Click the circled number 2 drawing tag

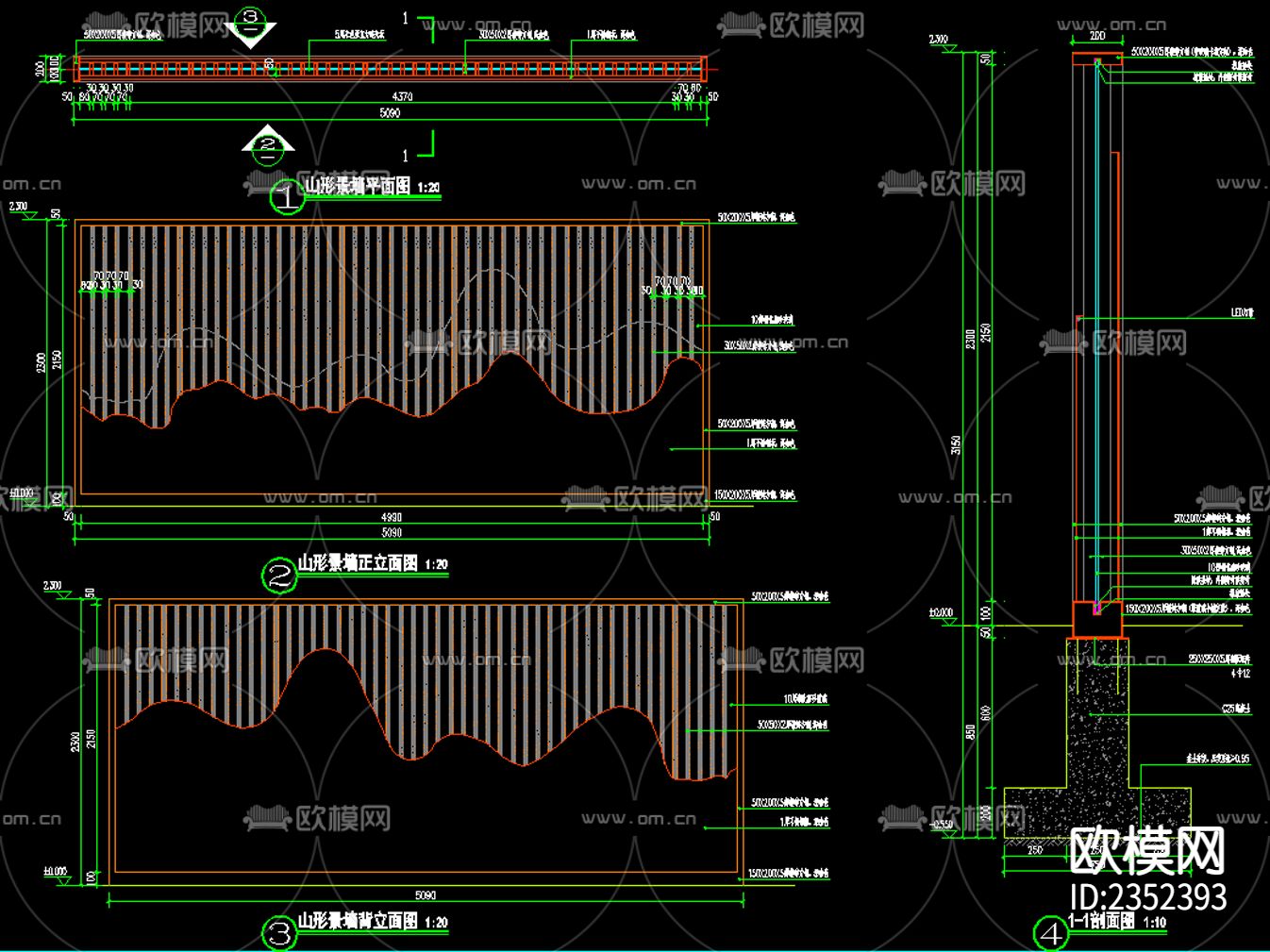point(279,576)
